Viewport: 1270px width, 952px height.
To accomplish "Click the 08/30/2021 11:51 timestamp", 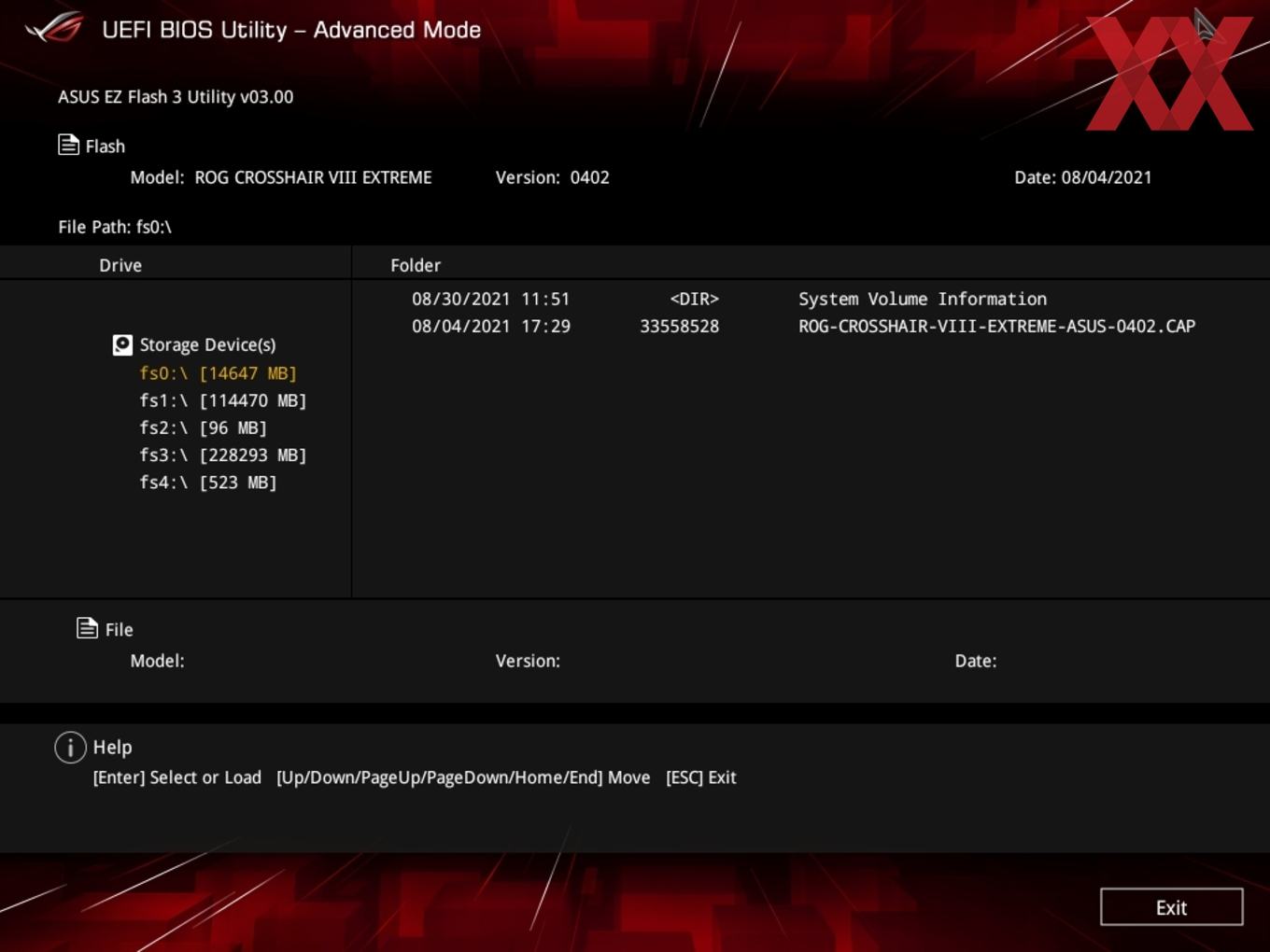I will click(490, 299).
